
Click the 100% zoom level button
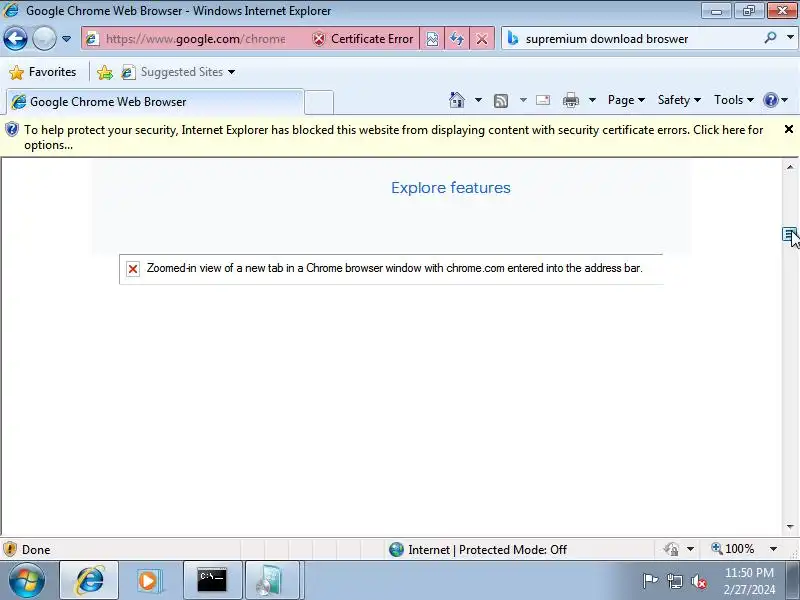tap(733, 549)
